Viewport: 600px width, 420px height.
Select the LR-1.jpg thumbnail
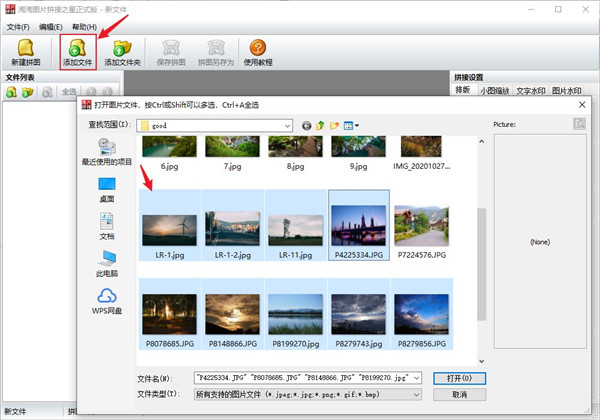pyautogui.click(x=171, y=227)
